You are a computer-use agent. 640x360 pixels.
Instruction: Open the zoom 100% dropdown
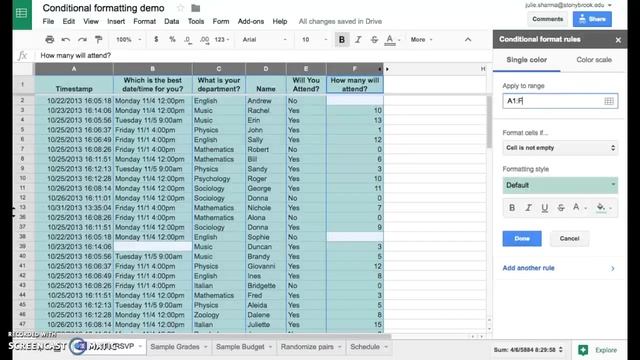[x=129, y=40]
